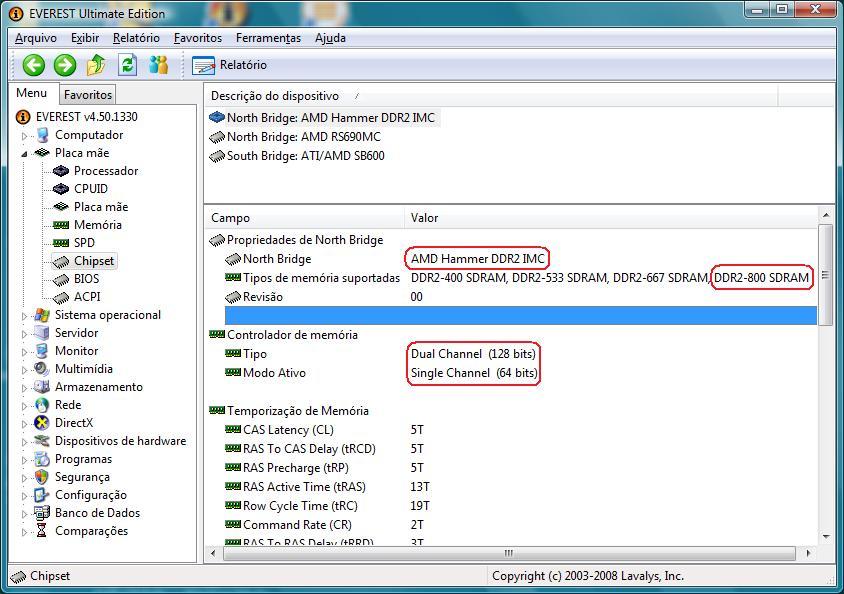Image resolution: width=844 pixels, height=594 pixels.
Task: Click the horizontal scrollbar right arrow
Action: tap(808, 553)
